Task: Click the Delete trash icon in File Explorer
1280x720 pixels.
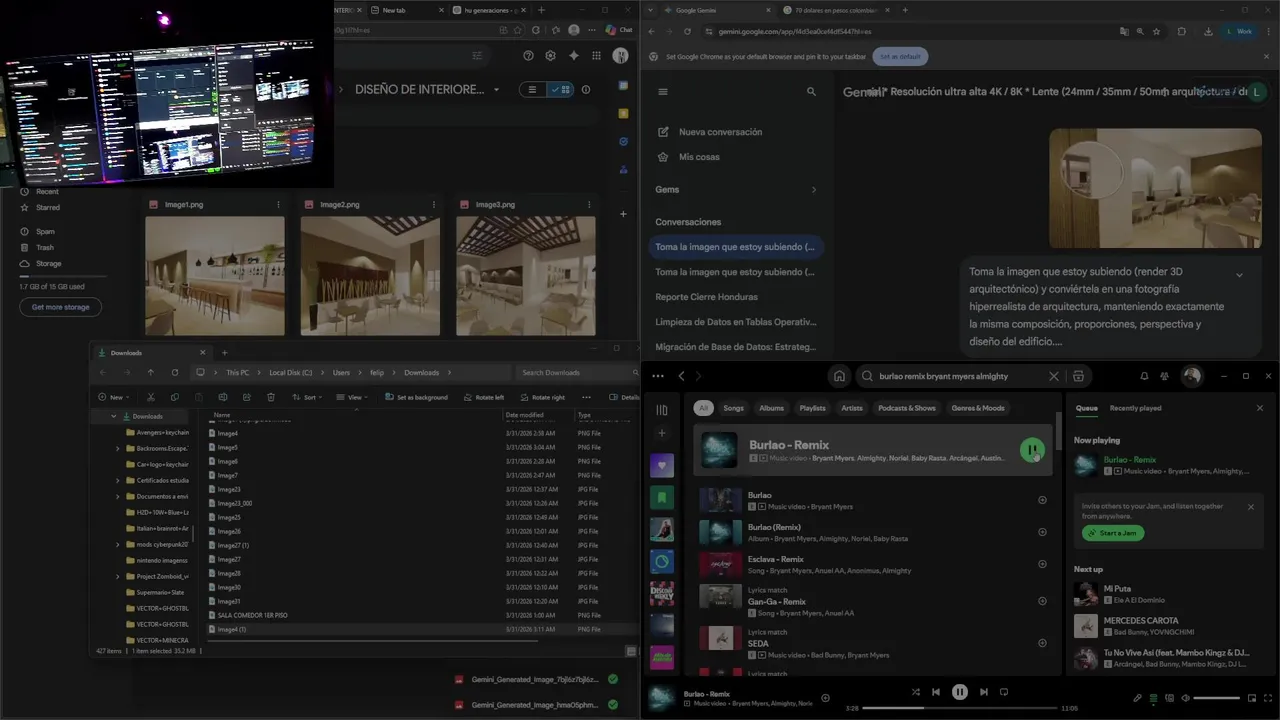Action: click(x=271, y=397)
